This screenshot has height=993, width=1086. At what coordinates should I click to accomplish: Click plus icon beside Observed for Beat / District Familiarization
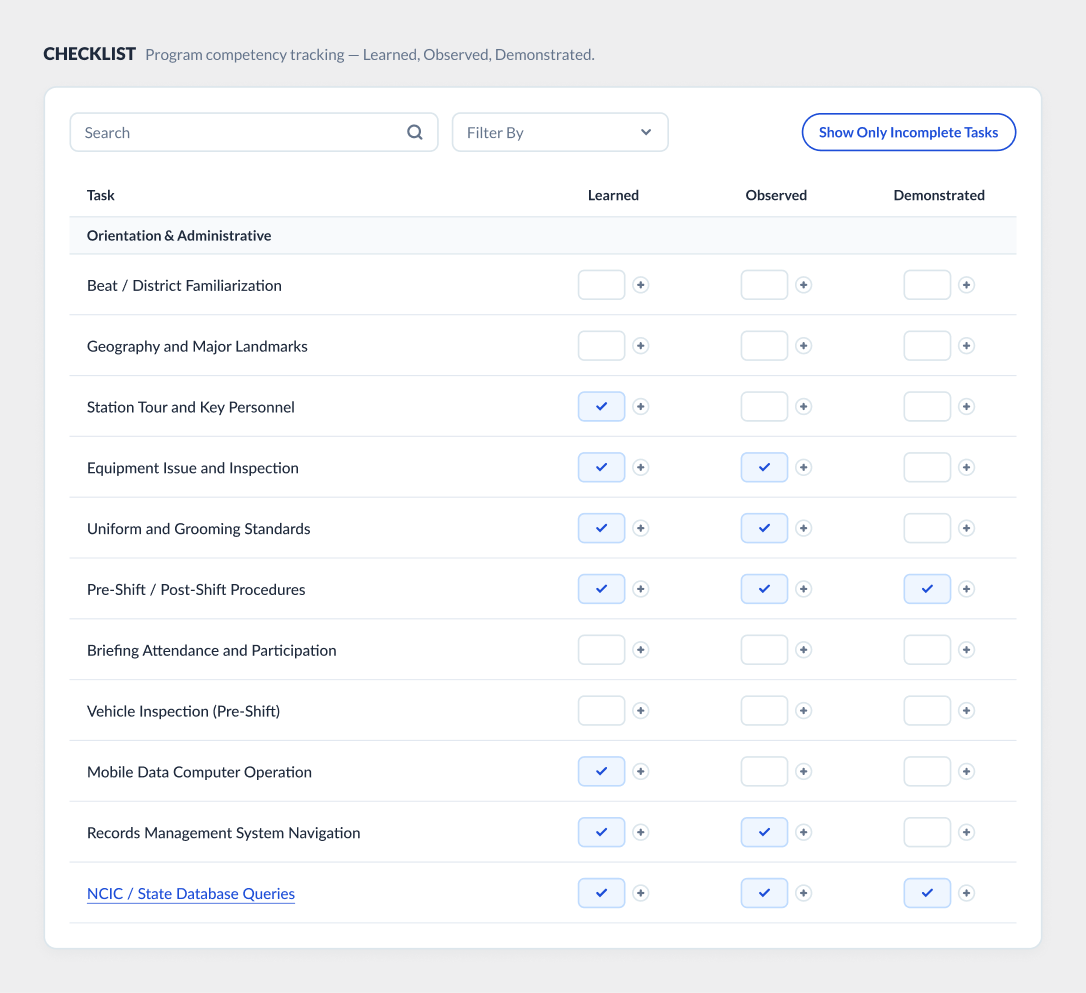click(803, 285)
